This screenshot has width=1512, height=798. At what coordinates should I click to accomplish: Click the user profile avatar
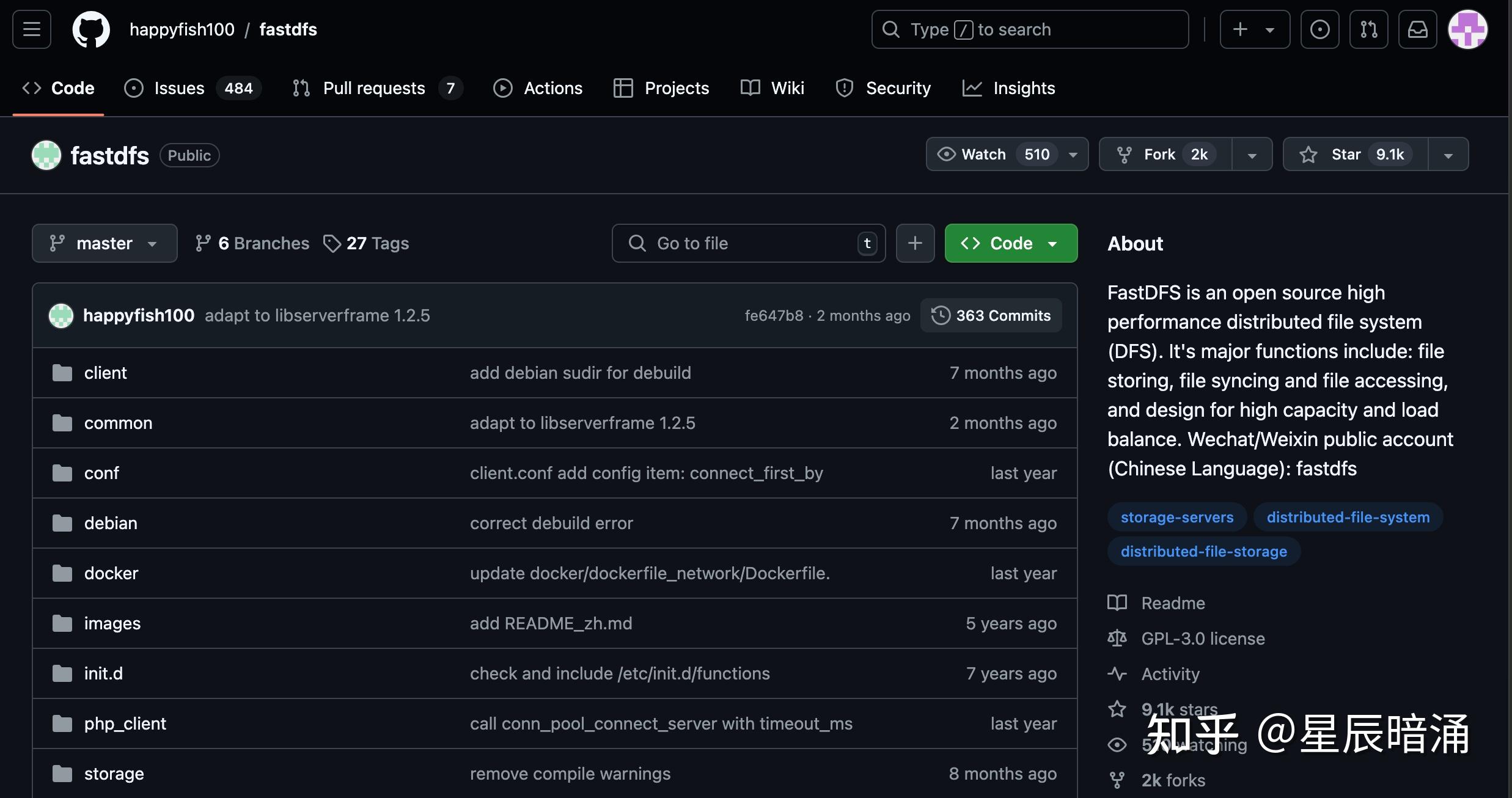(1467, 29)
